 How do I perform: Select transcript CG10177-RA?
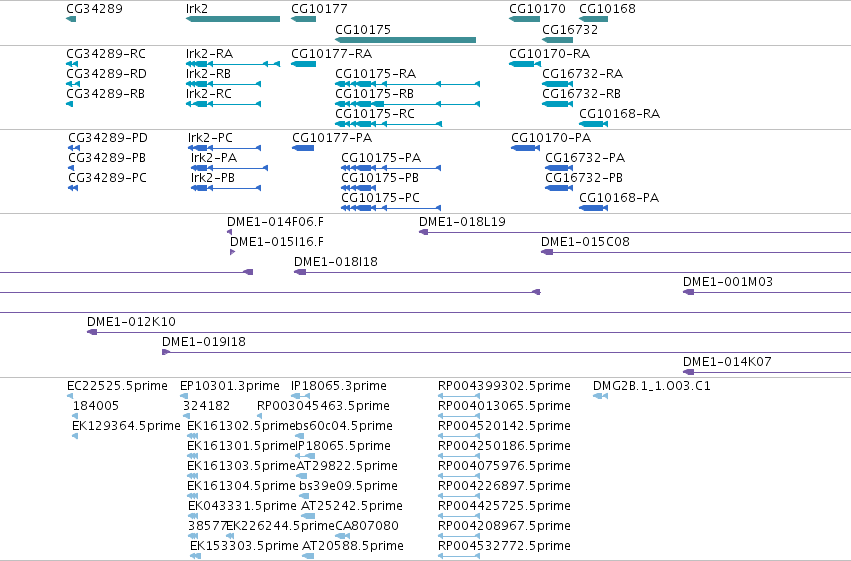(x=332, y=54)
